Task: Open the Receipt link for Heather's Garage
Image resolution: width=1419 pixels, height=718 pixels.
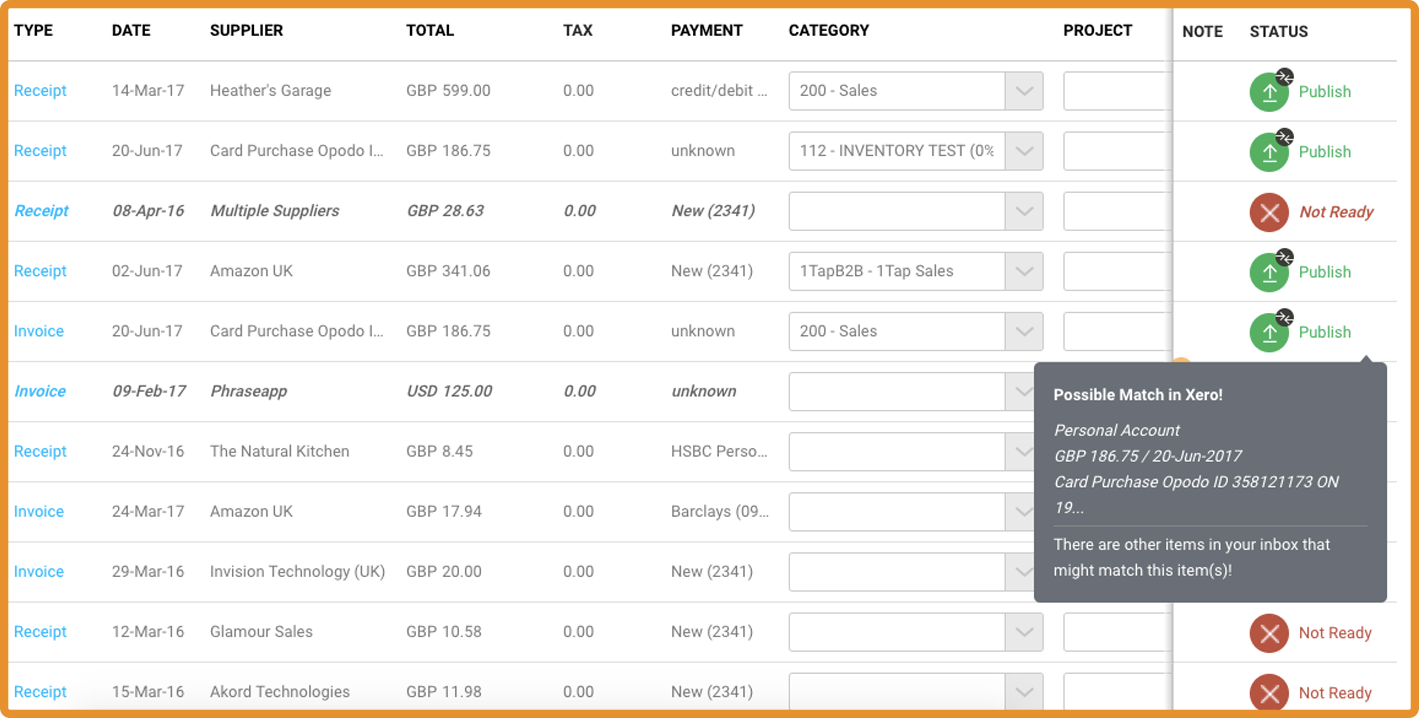Action: click(x=40, y=91)
